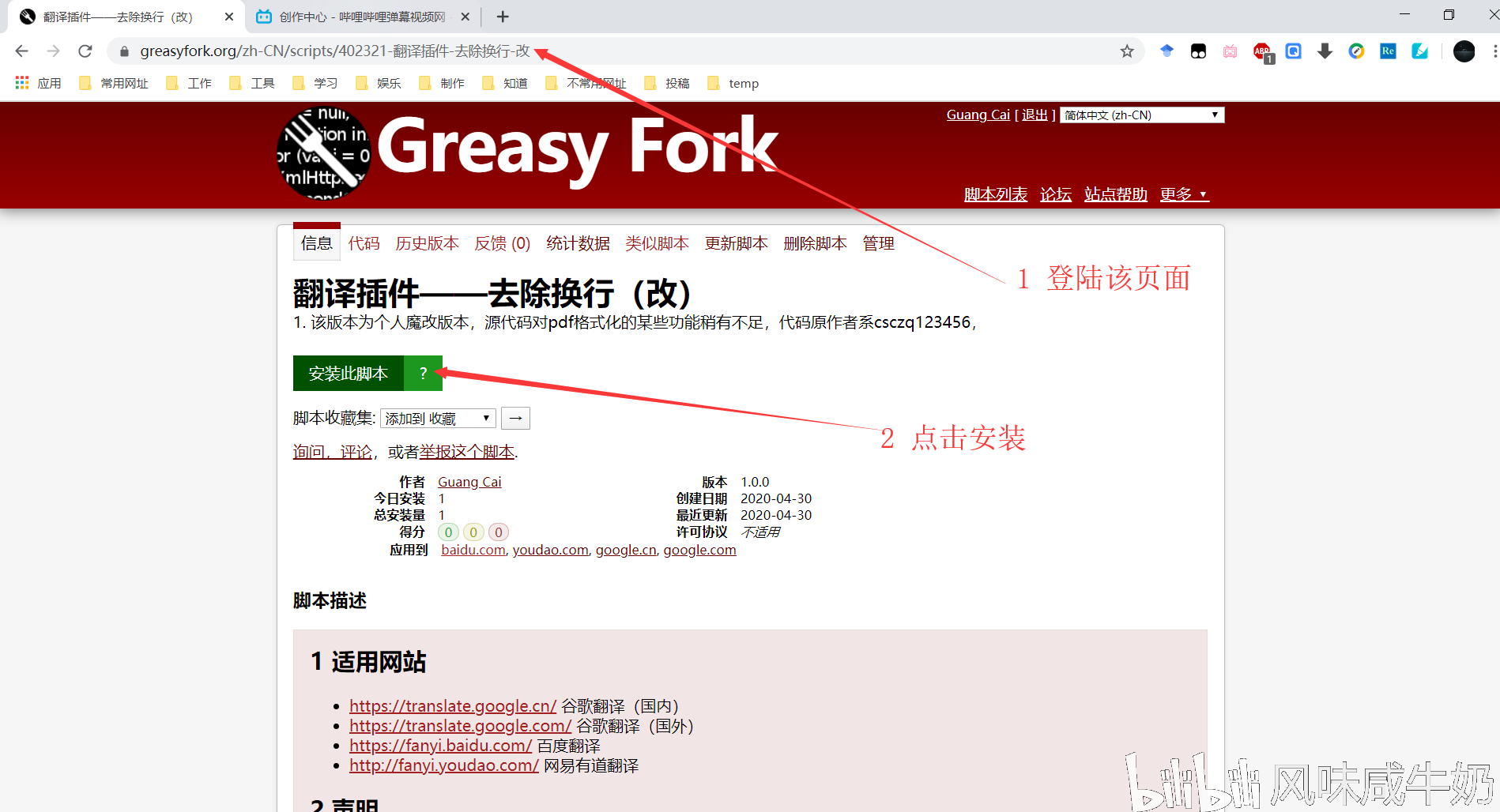The image size is (1500, 812).
Task: Select the 管理 tab
Action: click(879, 243)
